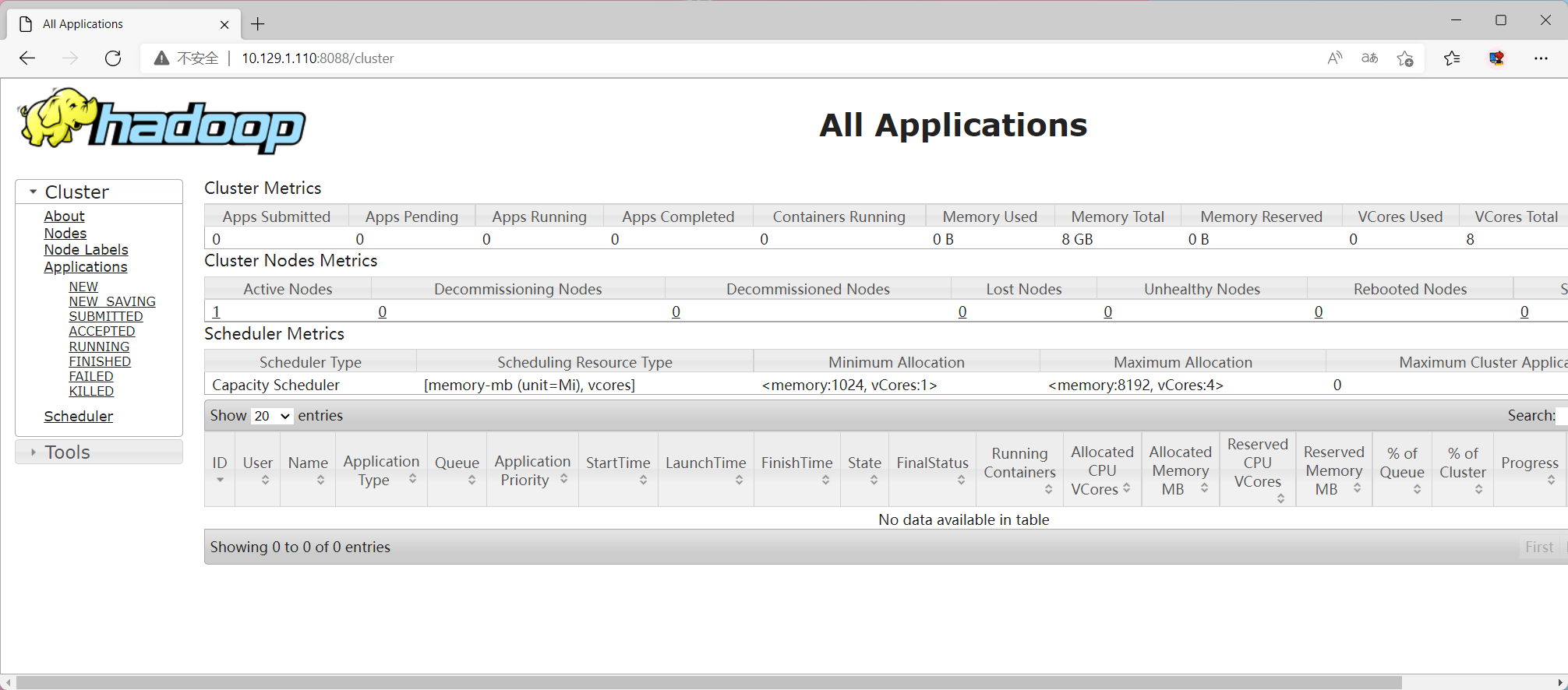
Task: Sort table by Queue column
Action: point(457,469)
